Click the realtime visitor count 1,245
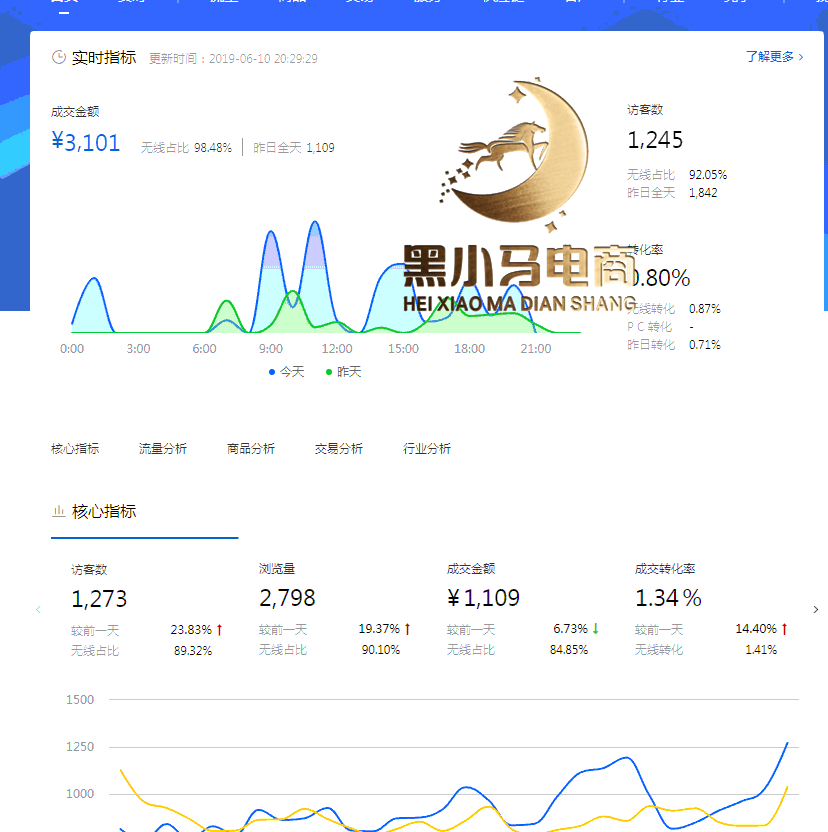 pos(655,140)
